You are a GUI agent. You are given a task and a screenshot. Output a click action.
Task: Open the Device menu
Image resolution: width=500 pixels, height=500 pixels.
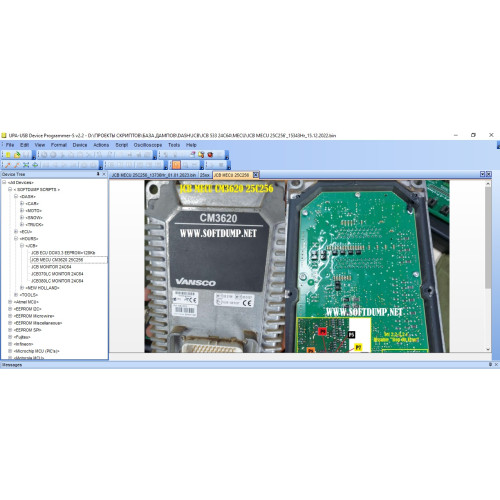[x=80, y=145]
